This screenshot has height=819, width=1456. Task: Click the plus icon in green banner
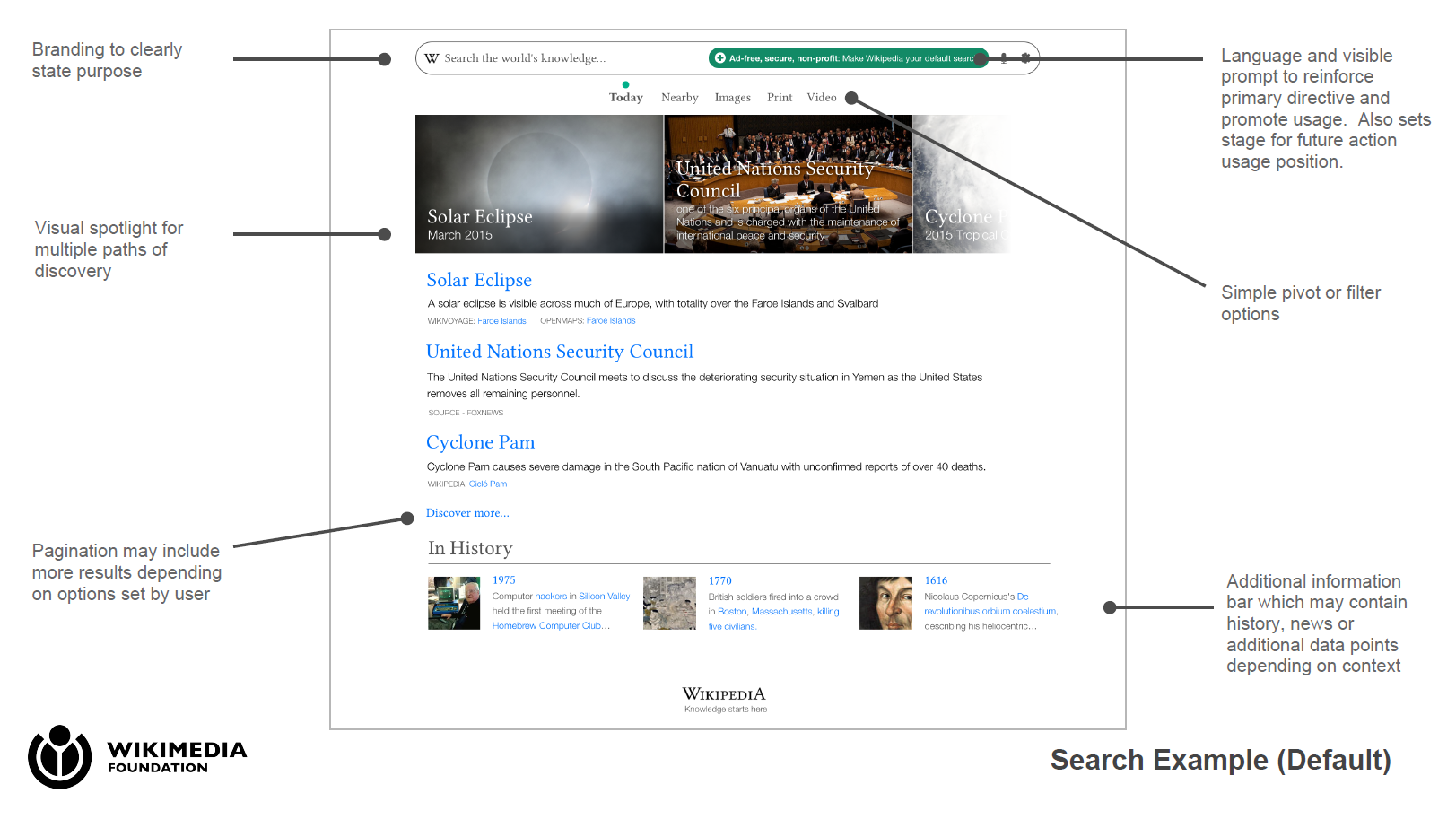click(719, 58)
